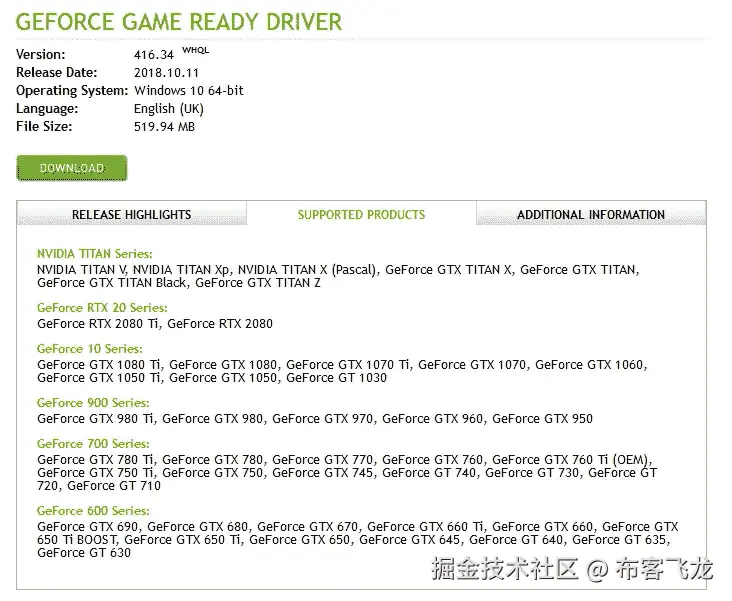Click GeForce GT 630 entry
The image size is (732, 601).
[x=84, y=553]
